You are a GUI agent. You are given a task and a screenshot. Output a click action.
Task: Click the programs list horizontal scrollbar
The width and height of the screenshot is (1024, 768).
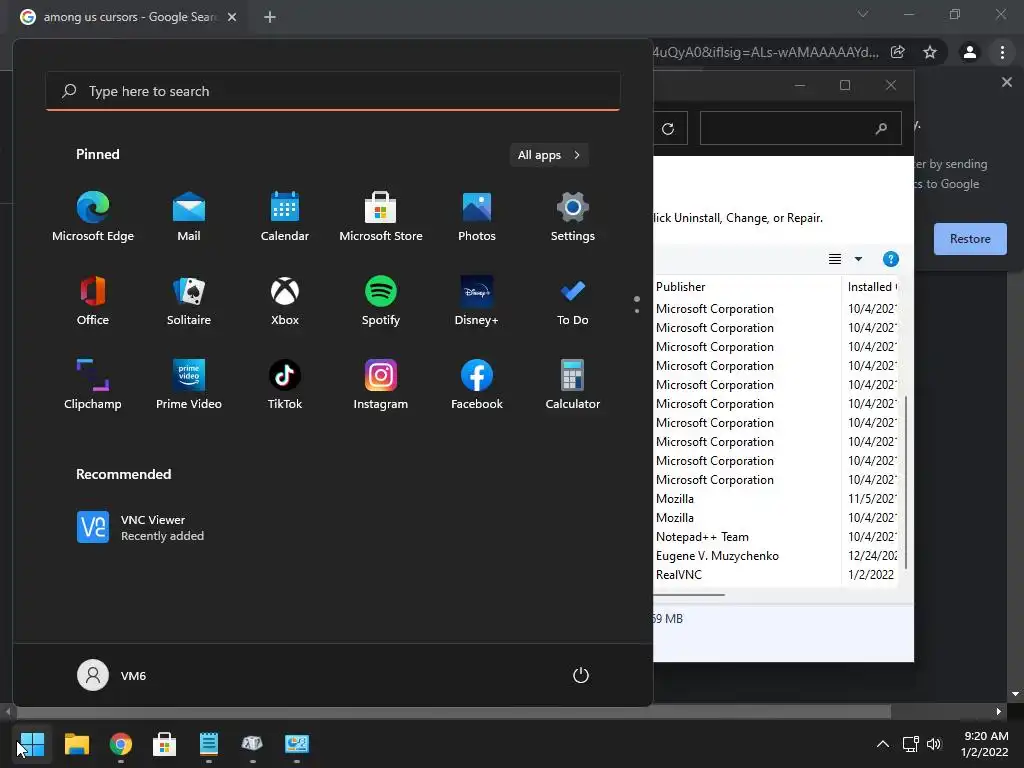tap(689, 595)
